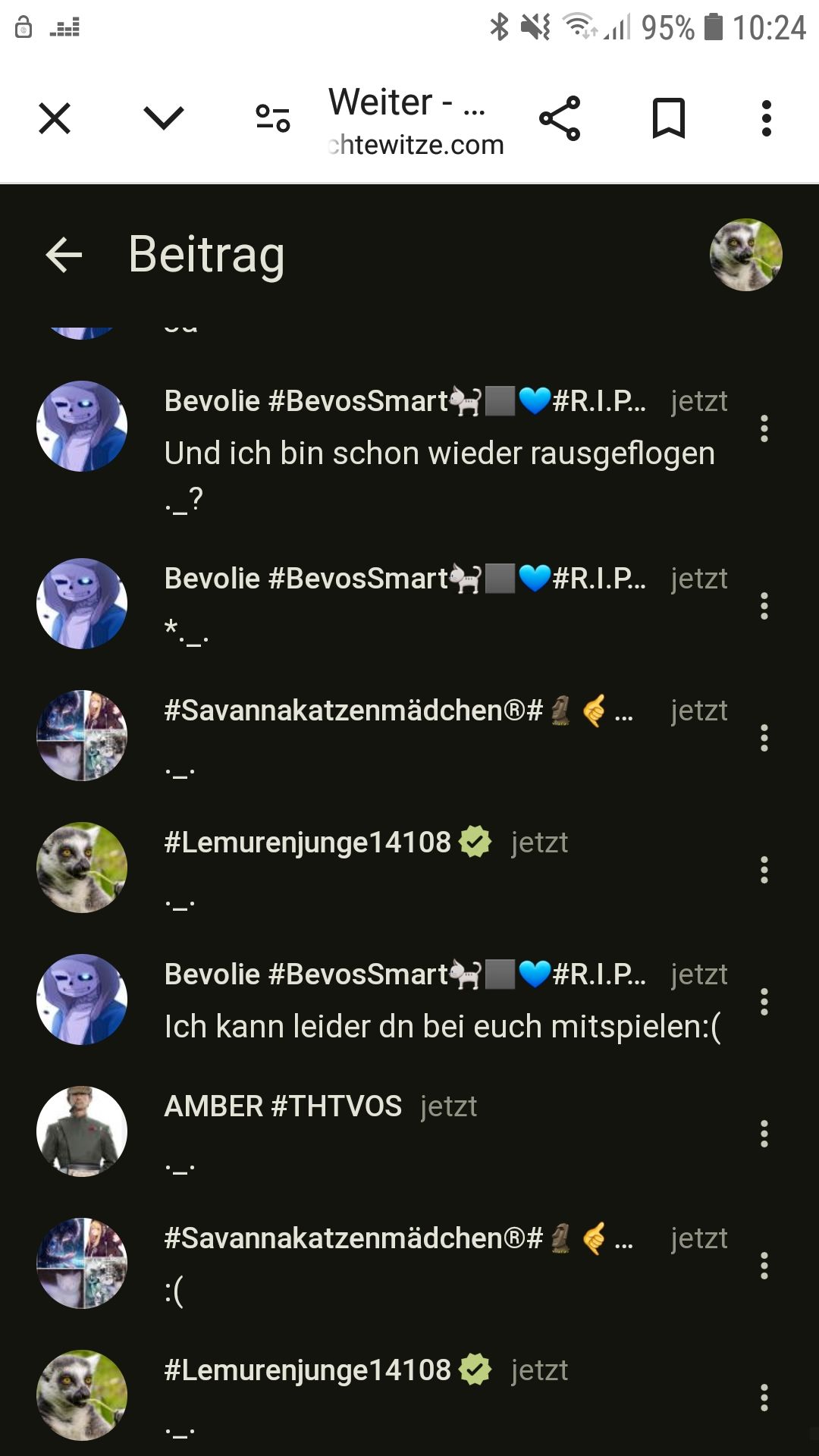Open the bottommost #Lemurenjunge14108 username link
Viewport: 819px width, 1456px height.
[308, 1370]
